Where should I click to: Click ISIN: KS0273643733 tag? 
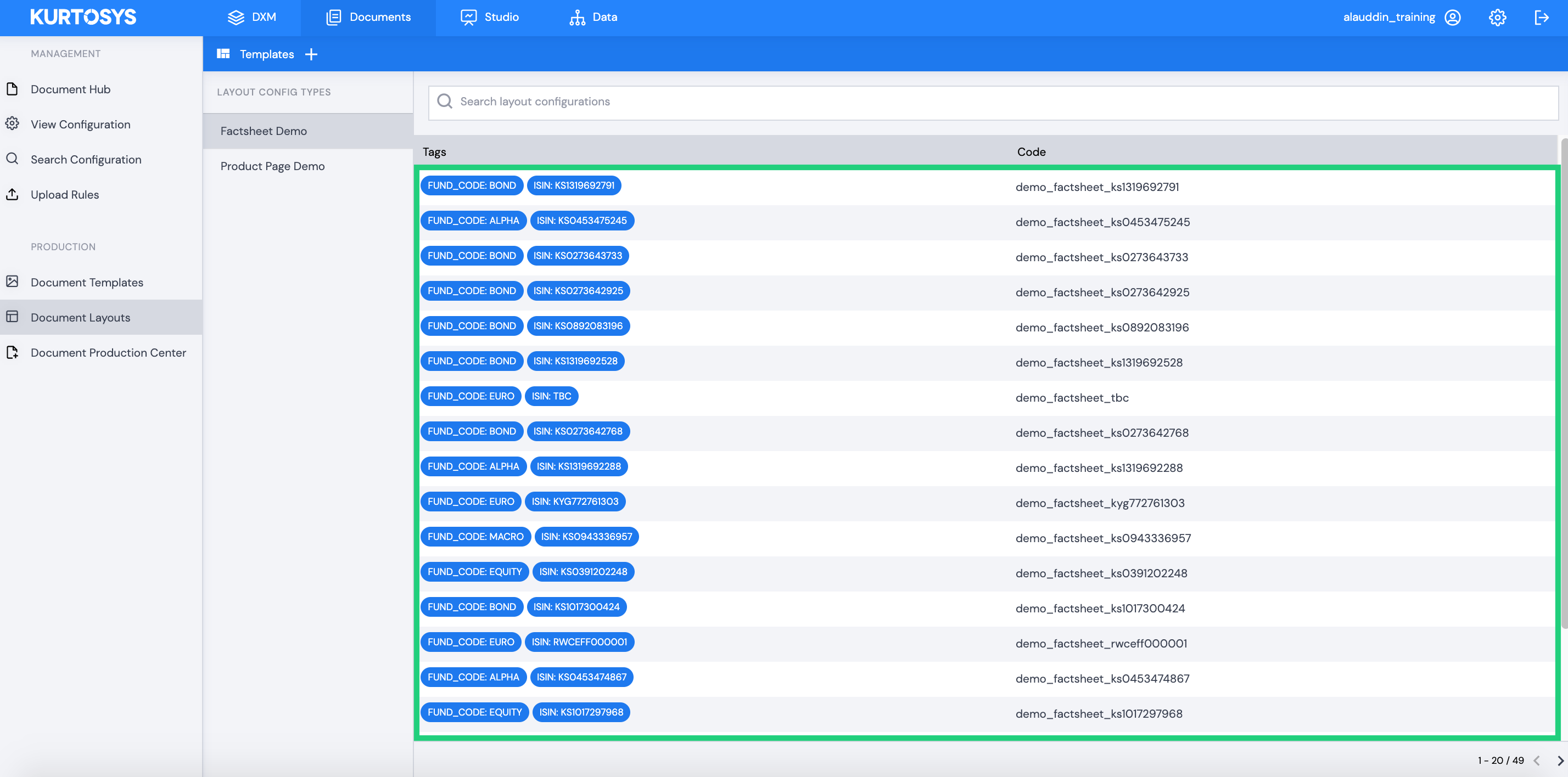(x=578, y=256)
